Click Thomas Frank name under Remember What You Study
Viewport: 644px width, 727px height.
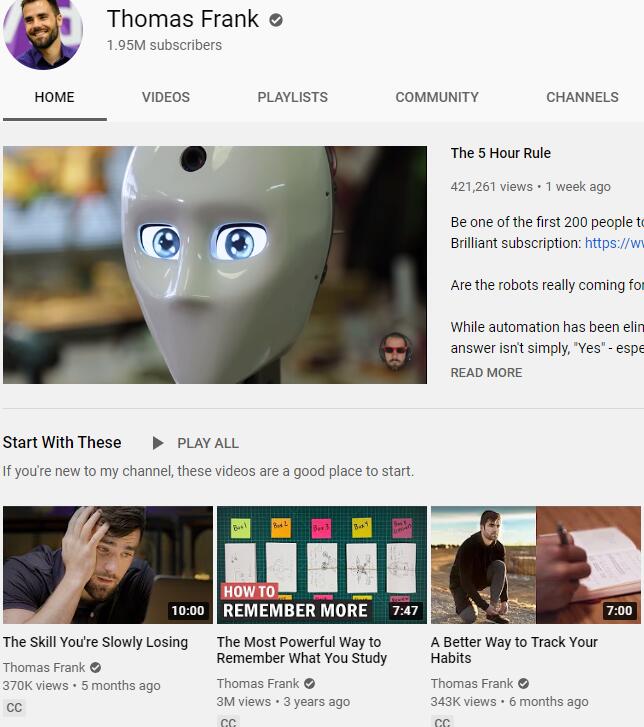[258, 684]
